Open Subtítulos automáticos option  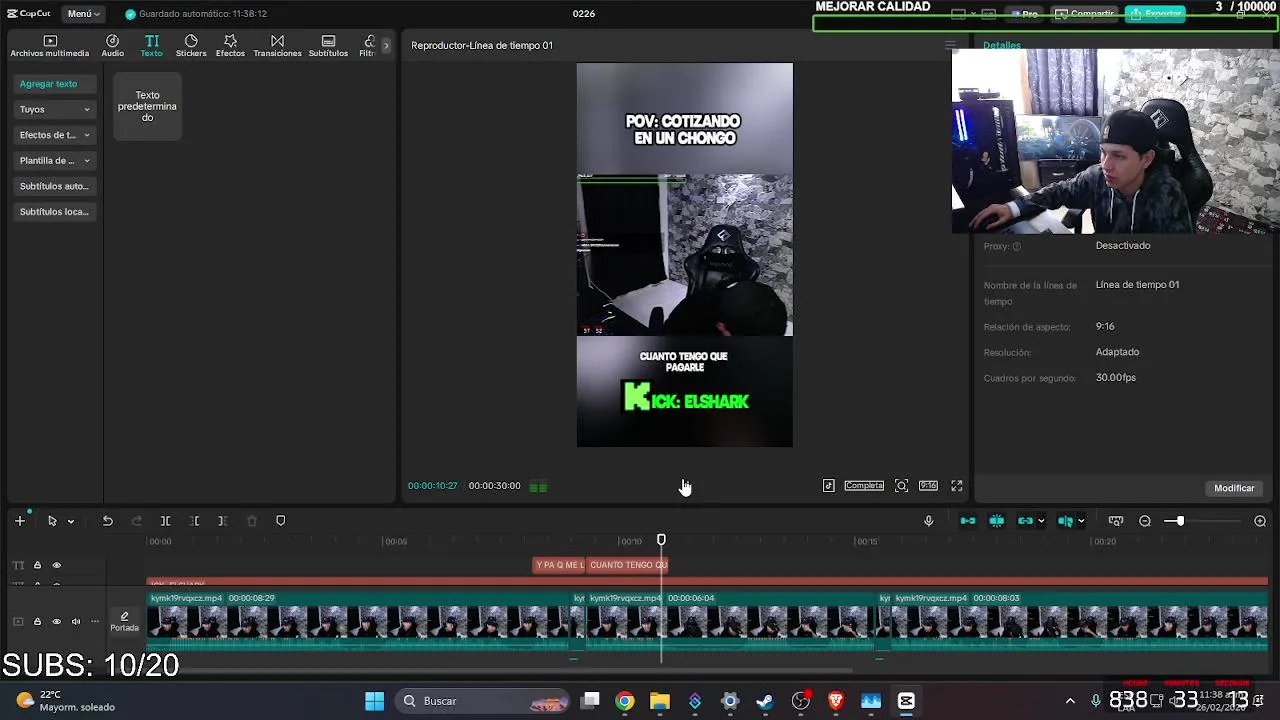click(55, 186)
